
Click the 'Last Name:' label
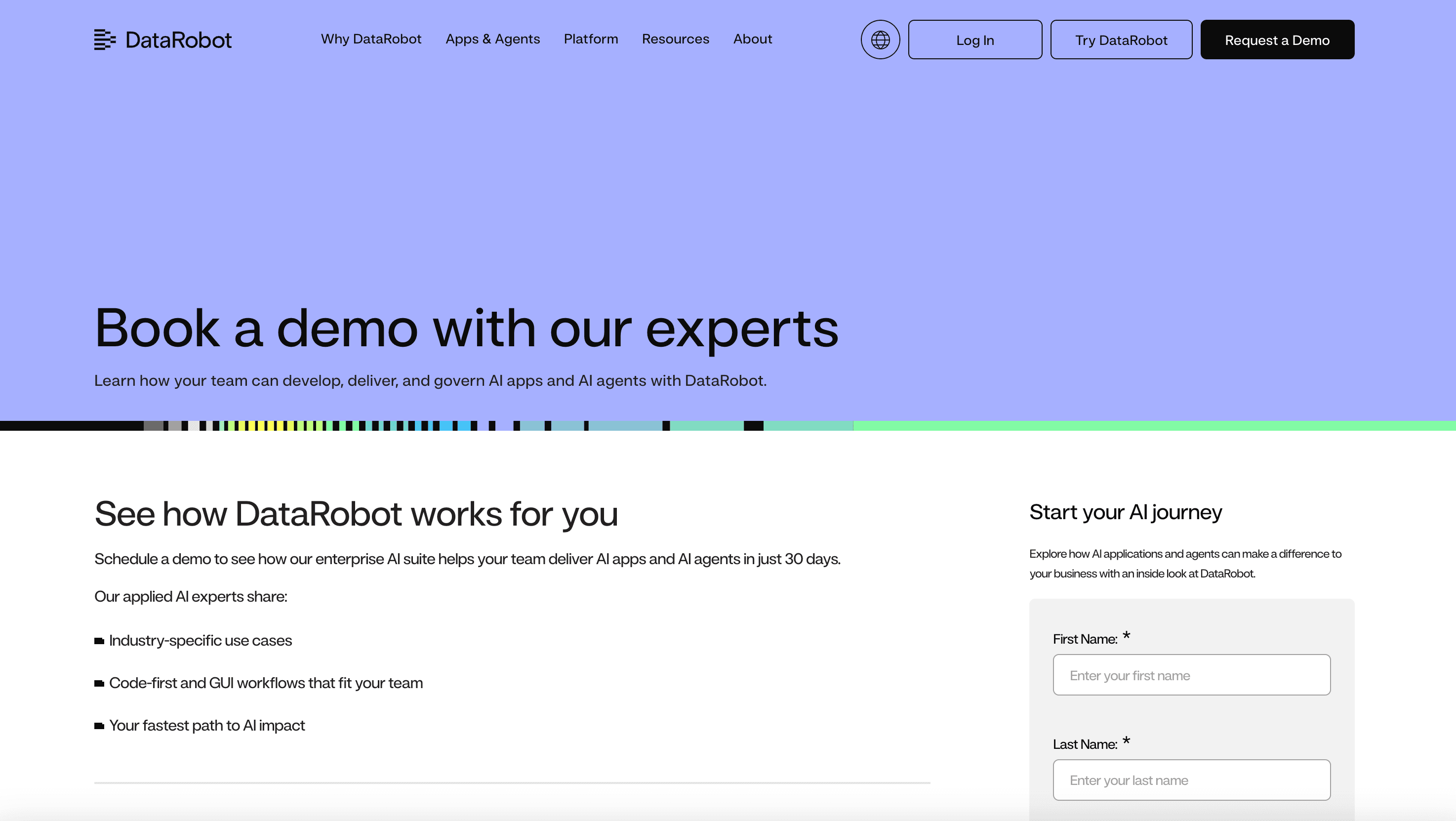pyautogui.click(x=1085, y=744)
